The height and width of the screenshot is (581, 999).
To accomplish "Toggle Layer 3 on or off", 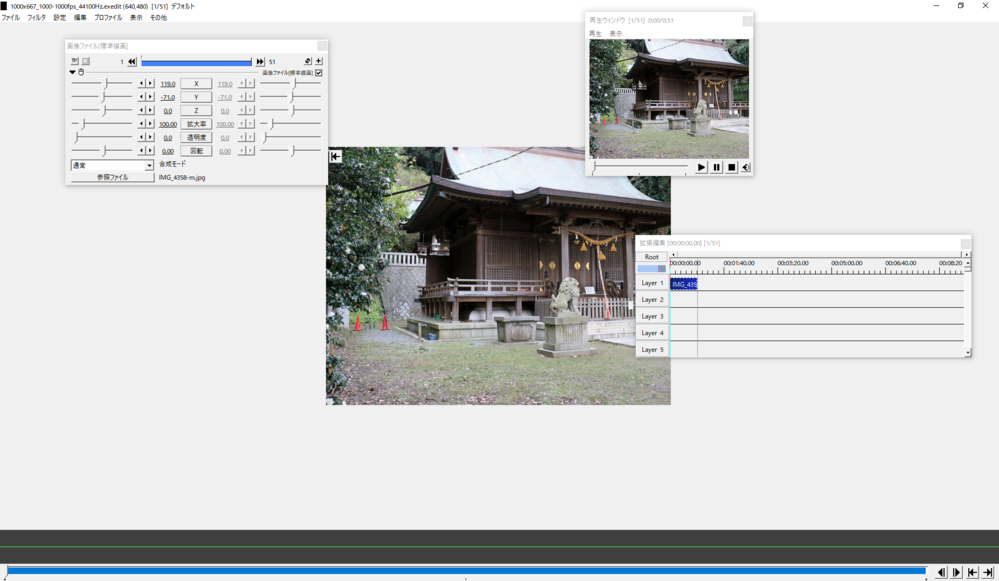I will click(652, 316).
